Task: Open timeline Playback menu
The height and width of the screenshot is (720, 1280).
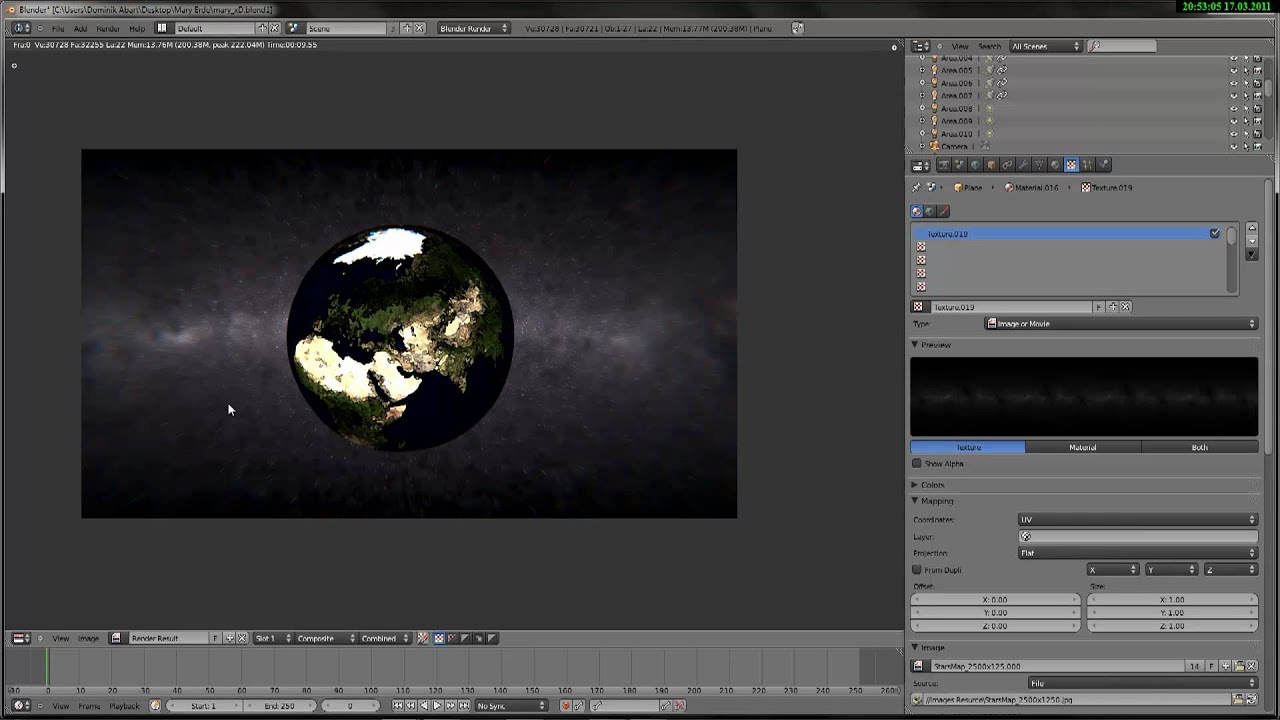Action: (124, 706)
